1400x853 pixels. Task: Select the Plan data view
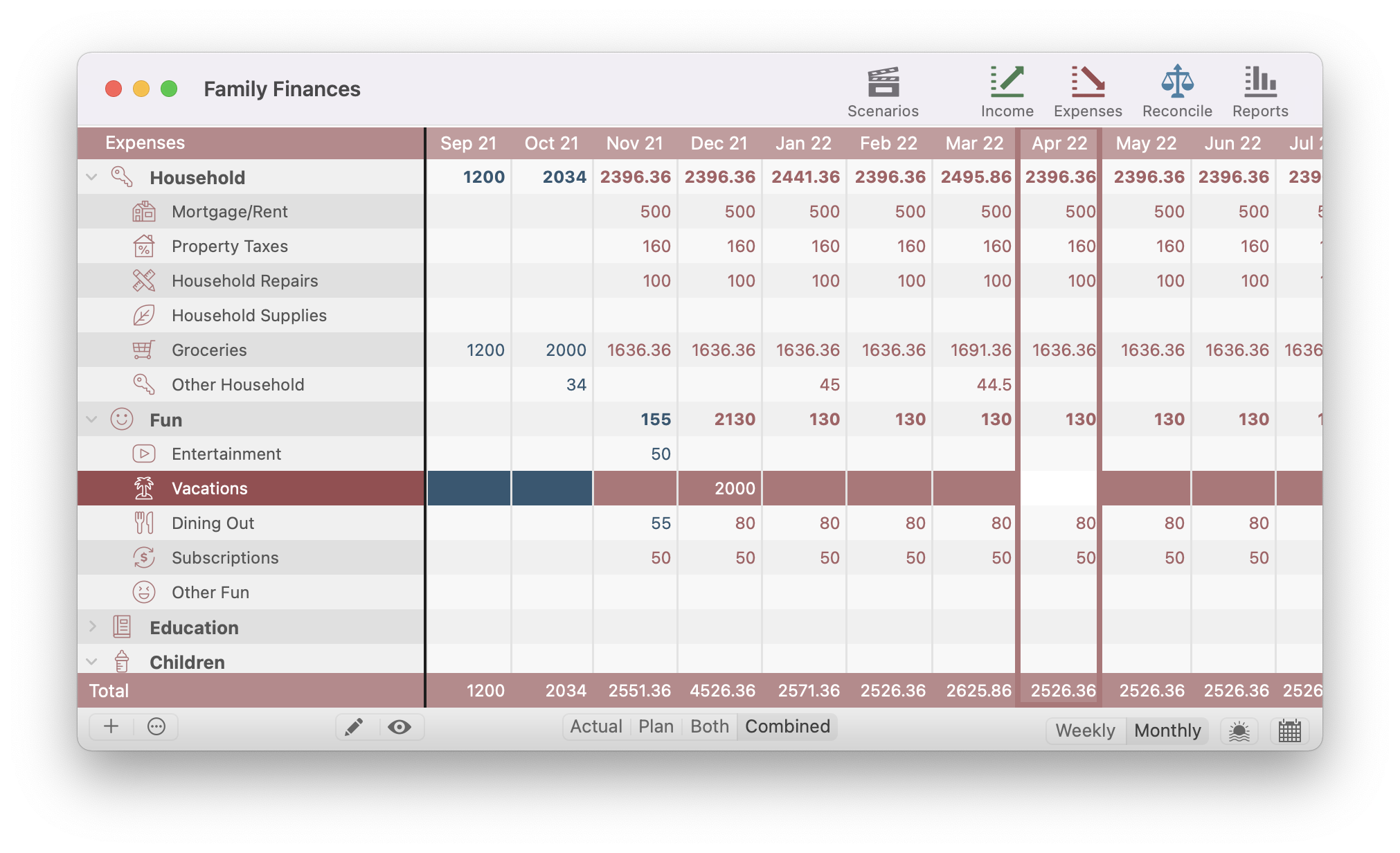pos(655,727)
